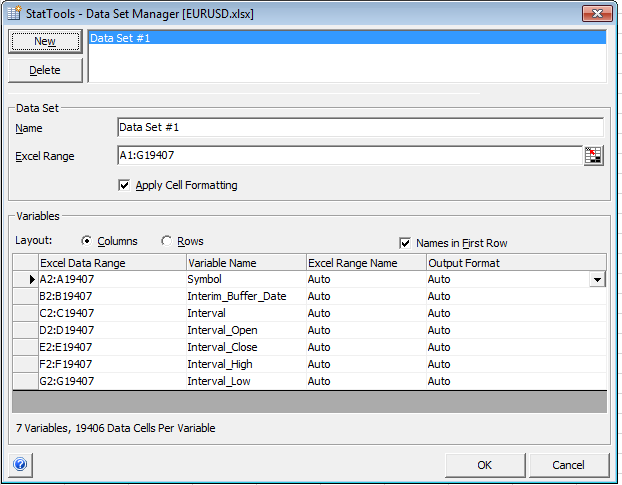622x485 pixels.
Task: Click the Interval_Low variable name cell
Action: coord(246,381)
